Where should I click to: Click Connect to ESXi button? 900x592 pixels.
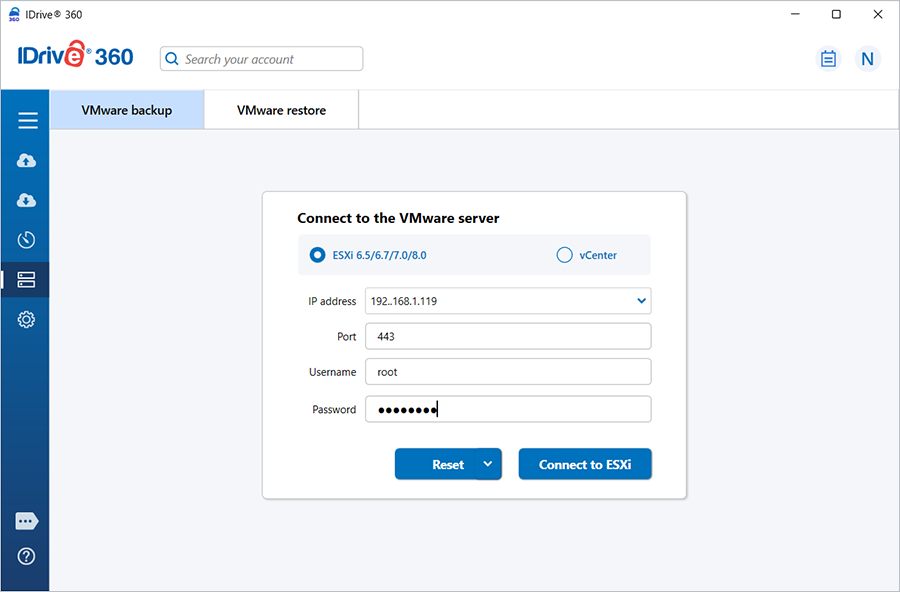click(585, 464)
